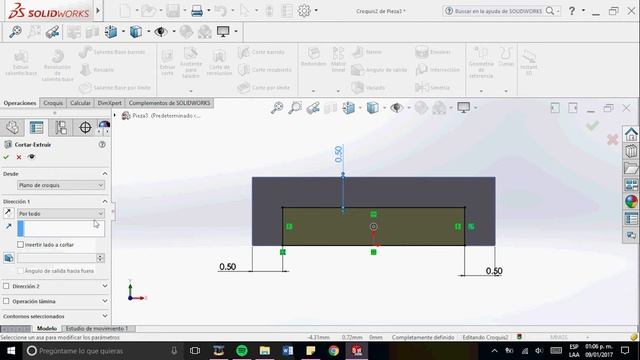Open View settings monitor icon
This screenshot has width=640, height=360.
[x=464, y=108]
